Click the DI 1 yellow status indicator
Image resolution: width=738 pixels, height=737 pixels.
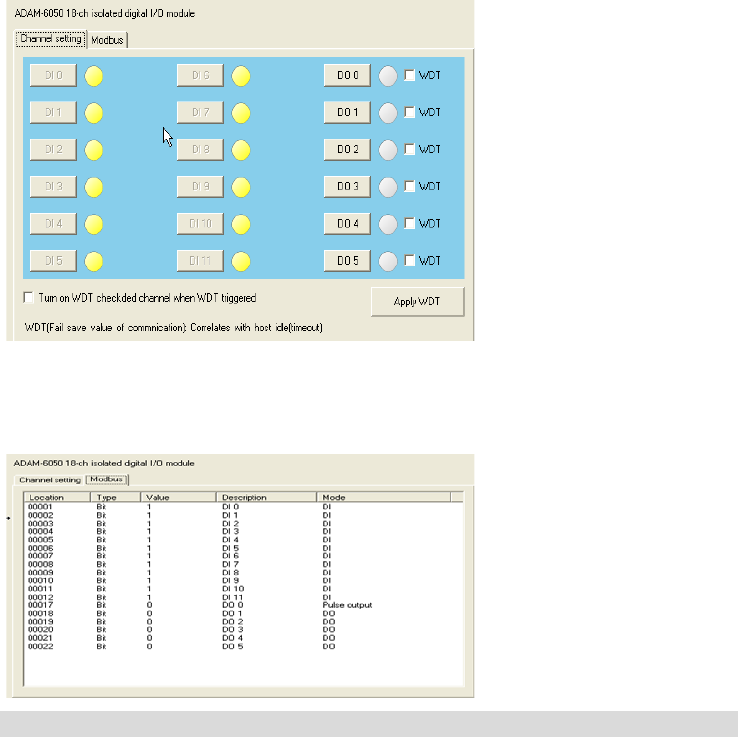94,113
